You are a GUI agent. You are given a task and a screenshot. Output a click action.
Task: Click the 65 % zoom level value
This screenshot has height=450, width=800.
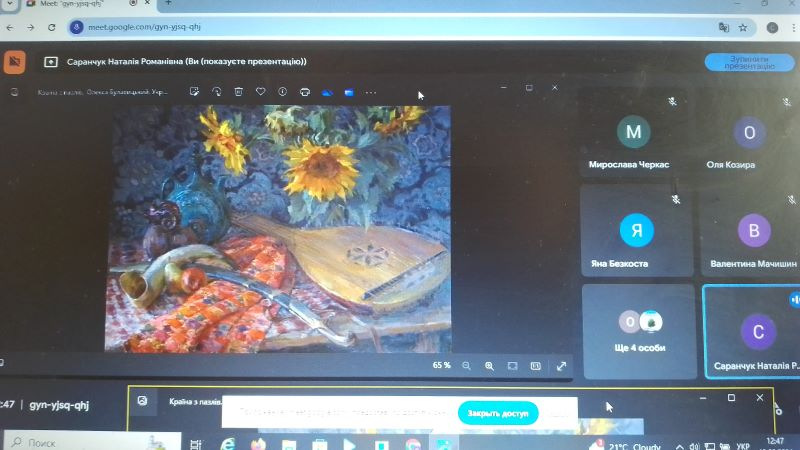pyautogui.click(x=442, y=365)
